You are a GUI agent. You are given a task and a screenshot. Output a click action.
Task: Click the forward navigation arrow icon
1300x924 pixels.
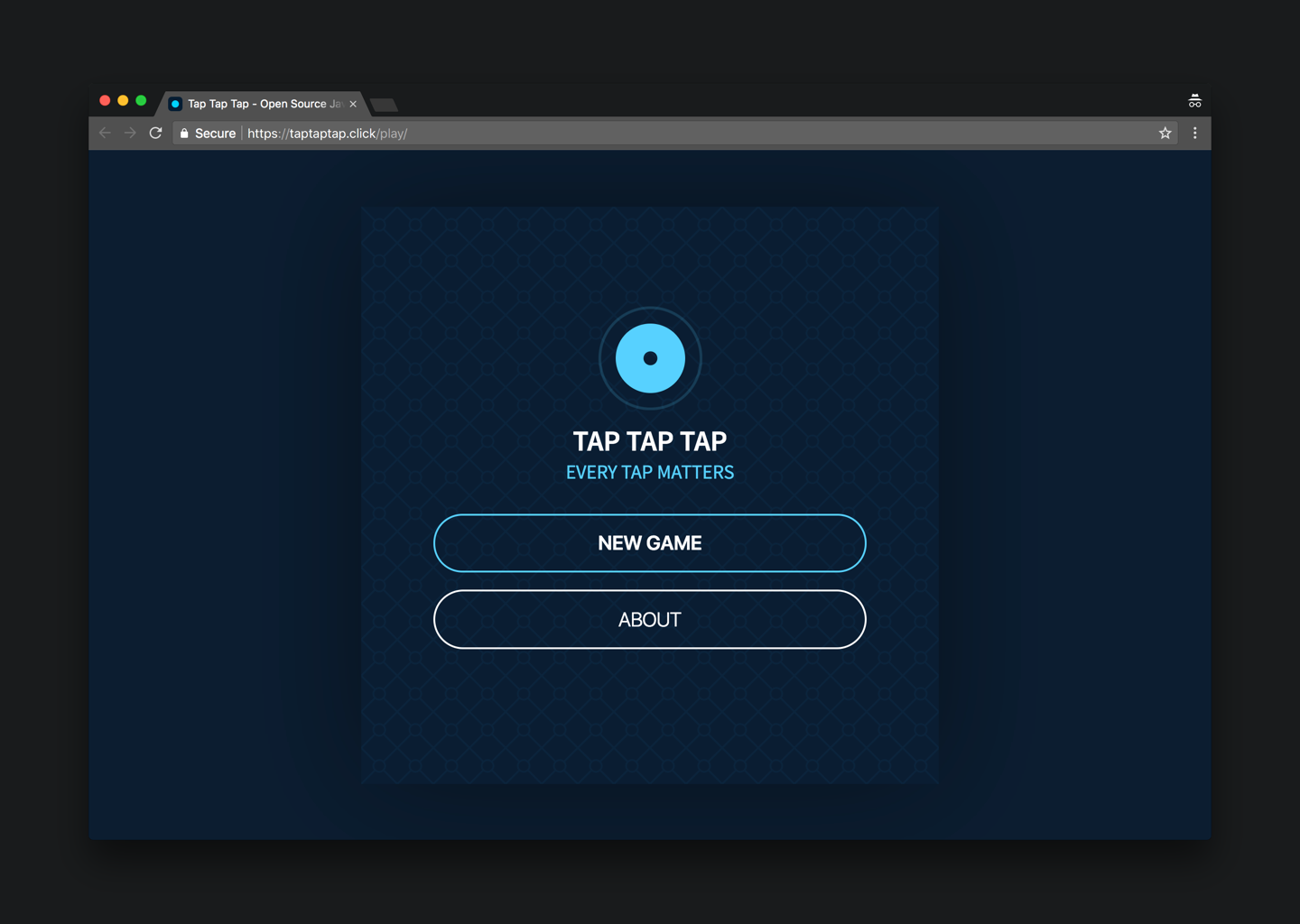click(130, 132)
